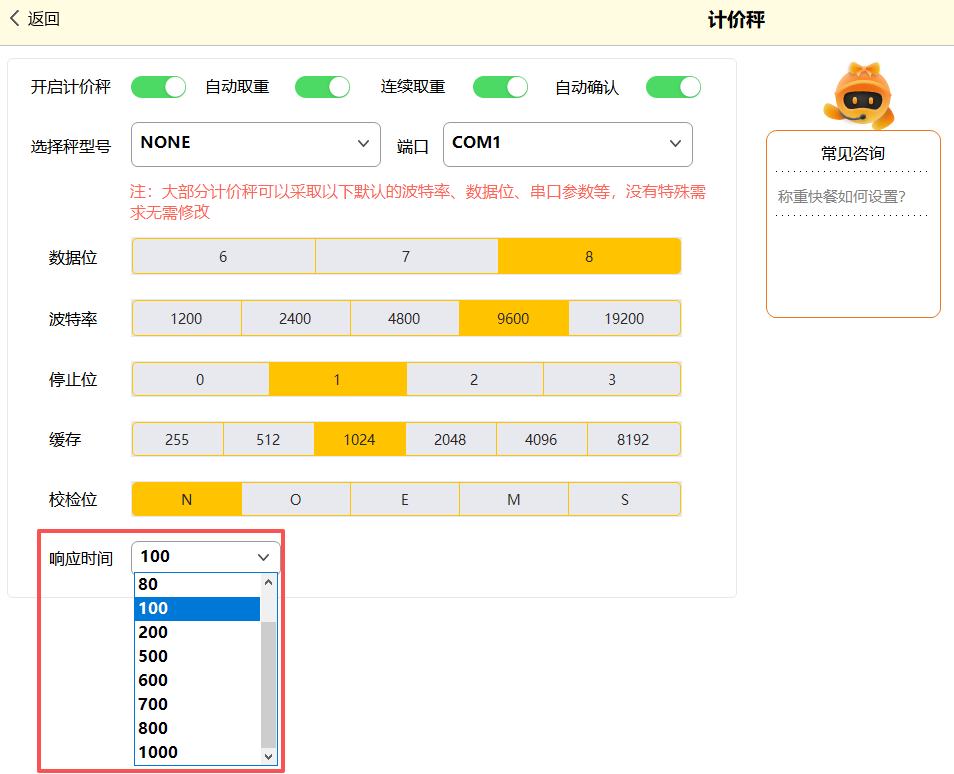Set data bits to 7
The image size is (954, 774).
(406, 256)
